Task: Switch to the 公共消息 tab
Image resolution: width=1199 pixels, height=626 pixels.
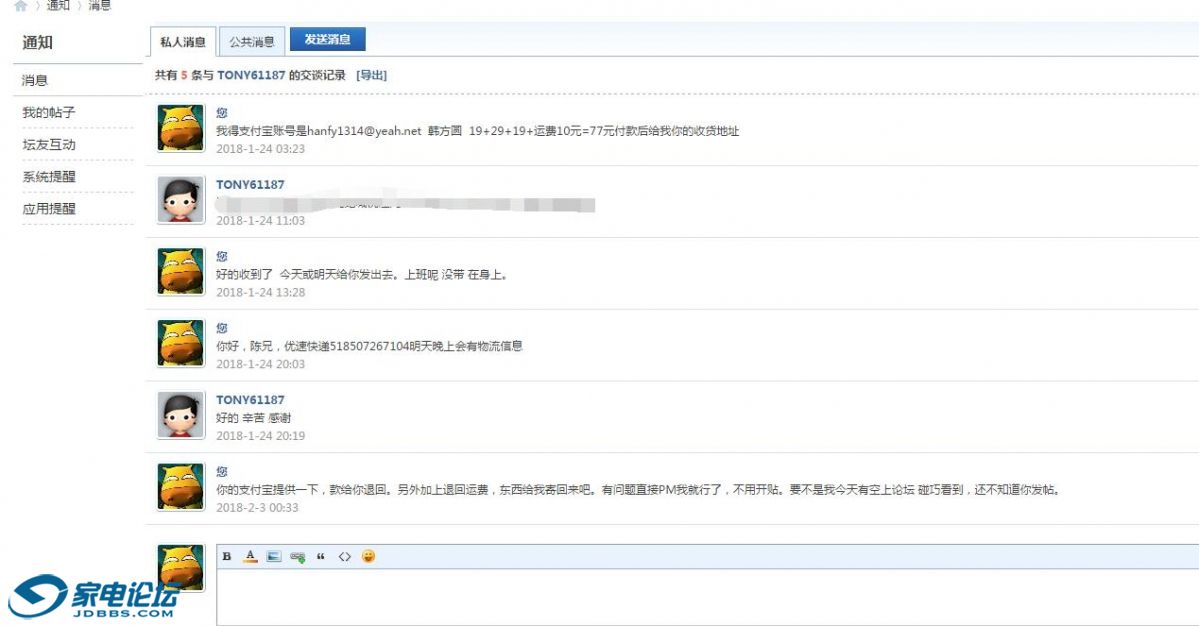Action: point(253,41)
